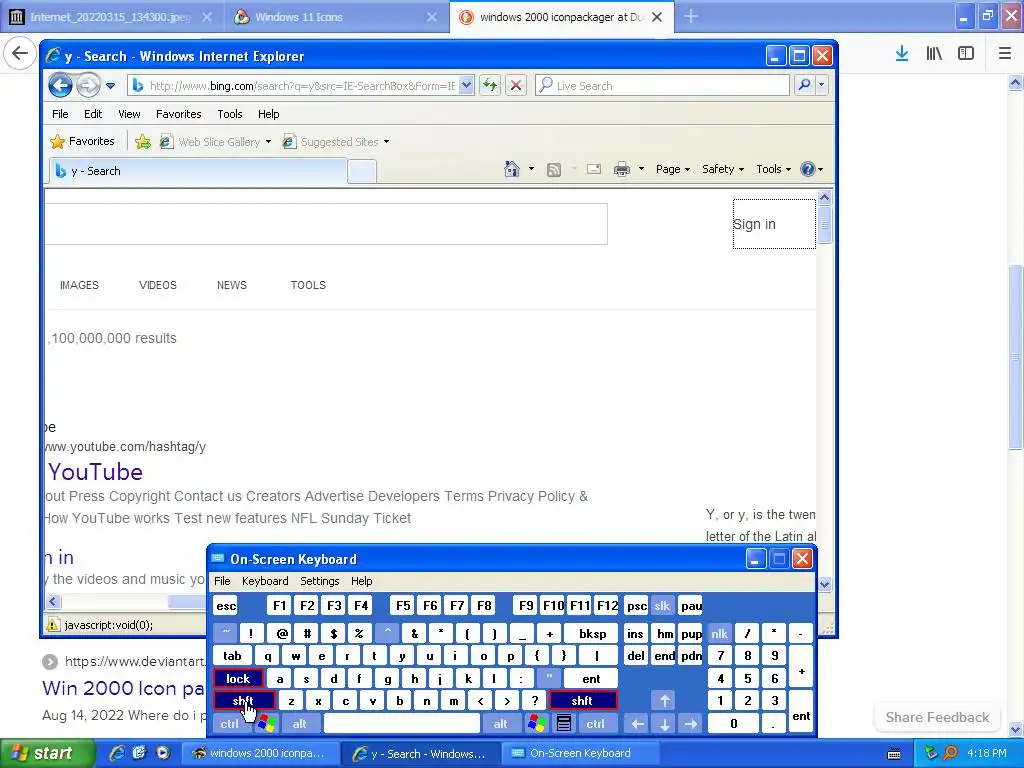Click down arrow key on keyboard
The width and height of the screenshot is (1024, 768).
664,723
